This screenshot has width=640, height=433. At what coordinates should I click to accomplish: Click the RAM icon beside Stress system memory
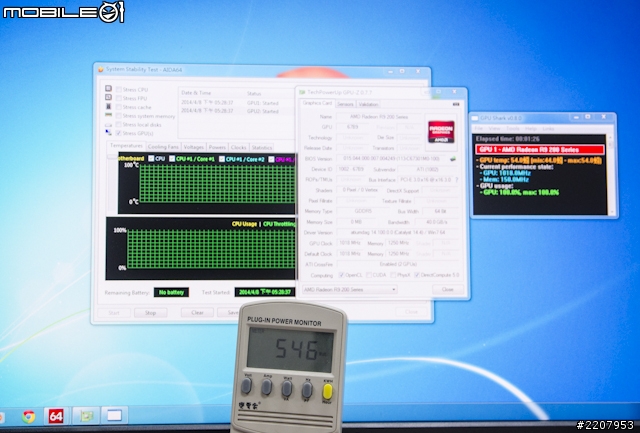108,115
